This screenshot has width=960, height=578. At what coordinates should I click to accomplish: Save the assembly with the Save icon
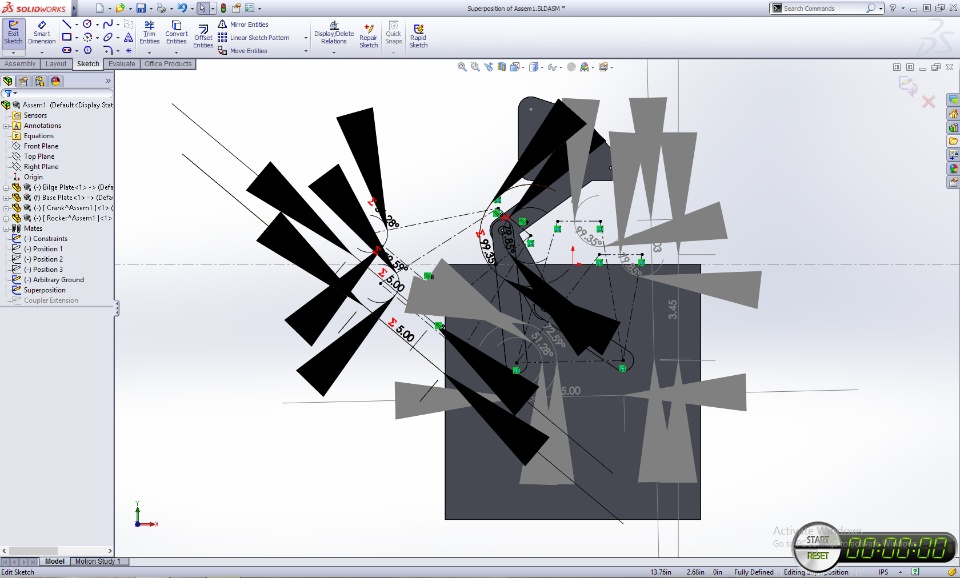pyautogui.click(x=141, y=8)
